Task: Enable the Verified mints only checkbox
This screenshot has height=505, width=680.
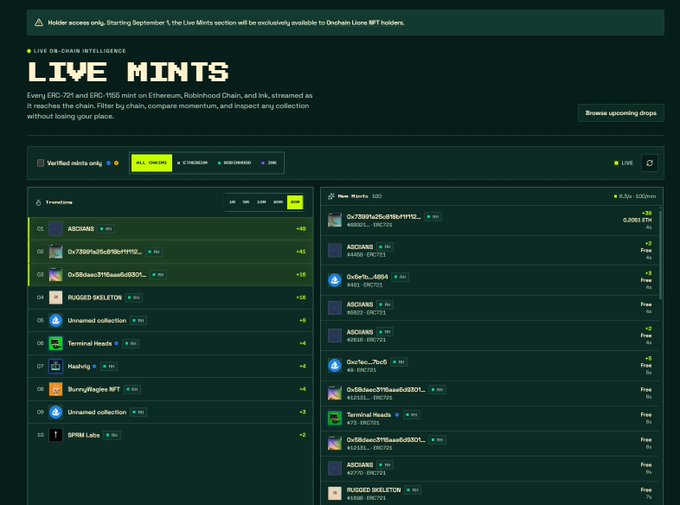Action: (x=40, y=163)
